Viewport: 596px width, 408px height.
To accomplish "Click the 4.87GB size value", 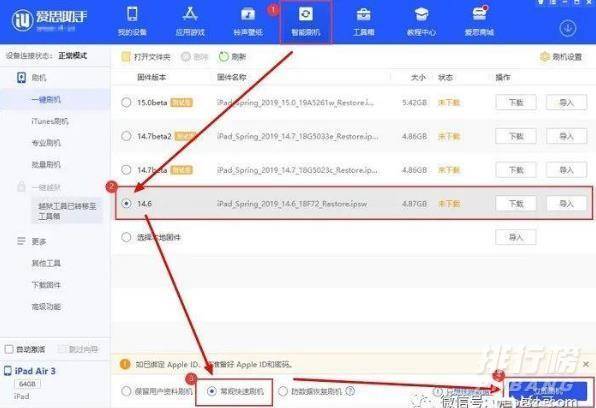I will tap(414, 203).
